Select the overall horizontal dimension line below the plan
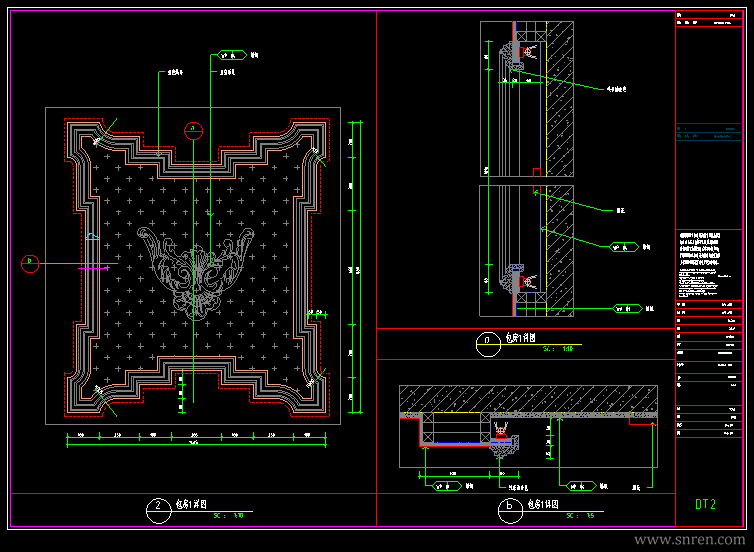The width and height of the screenshot is (754, 552). pos(196,445)
